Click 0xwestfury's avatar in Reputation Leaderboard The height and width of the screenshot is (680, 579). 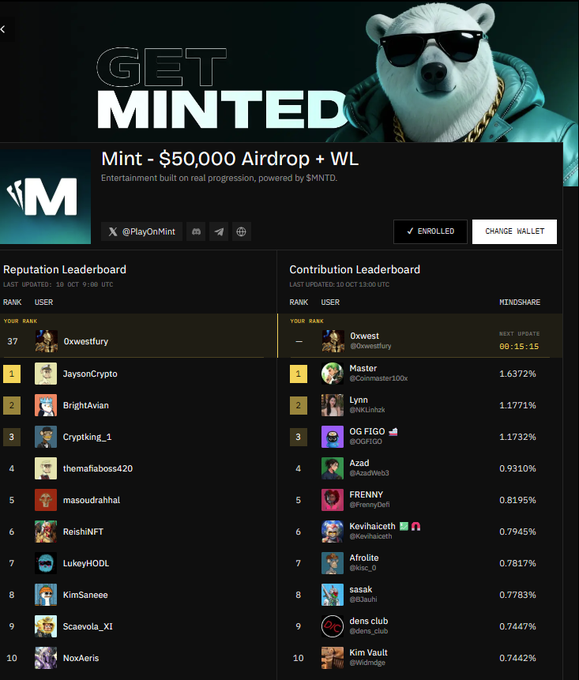click(46, 341)
